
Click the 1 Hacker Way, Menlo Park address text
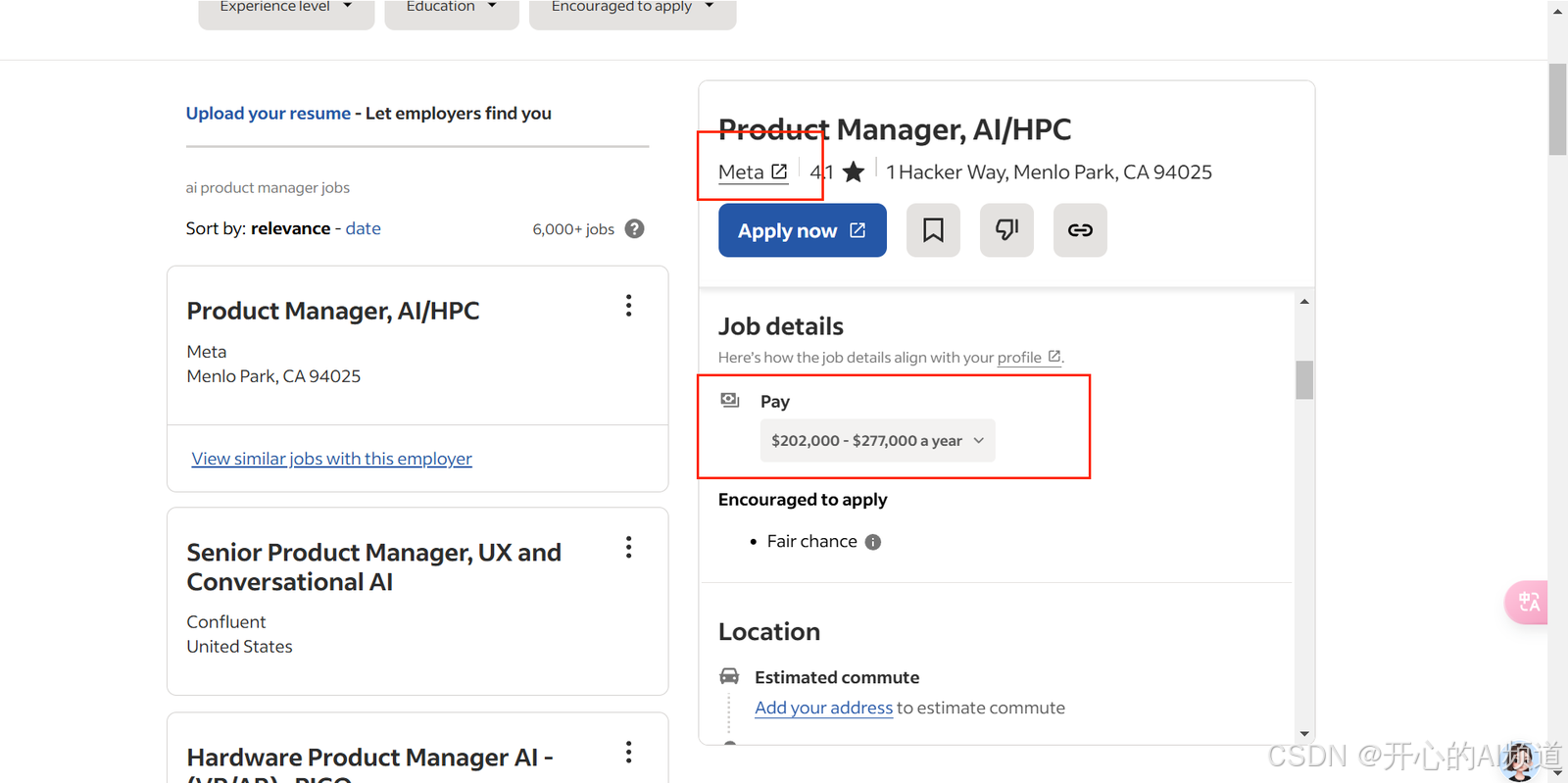pyautogui.click(x=1050, y=172)
